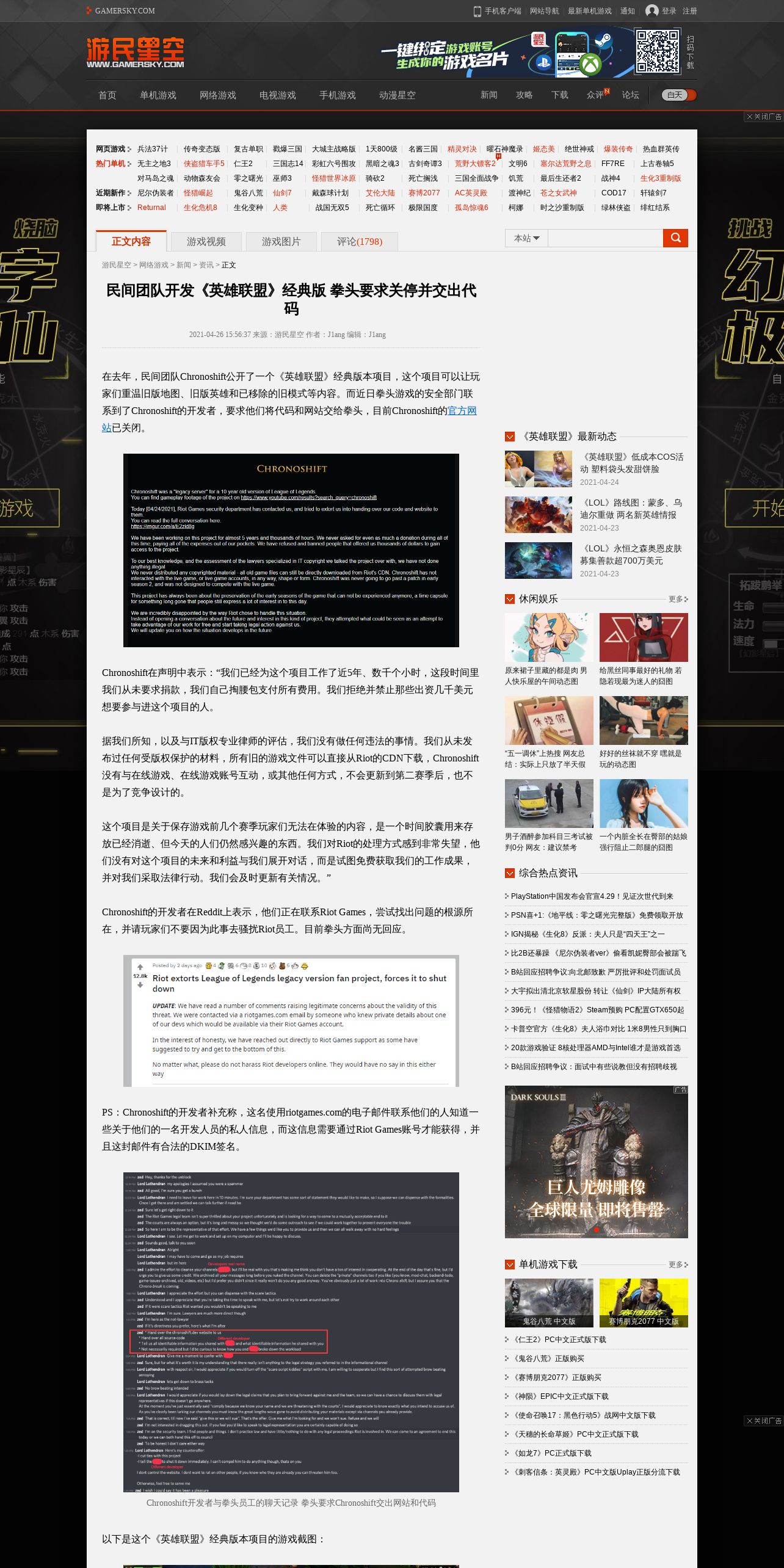Open 新闻 in the right navigation
The width and height of the screenshot is (784, 1568).
click(x=489, y=95)
